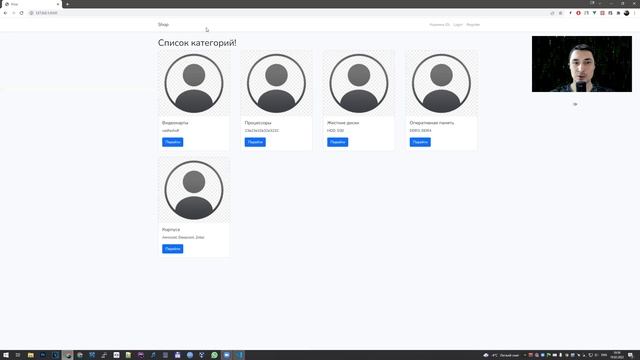Viewport: 640px width, 360px height.
Task: Open the browser profile avatar
Action: pos(627,13)
